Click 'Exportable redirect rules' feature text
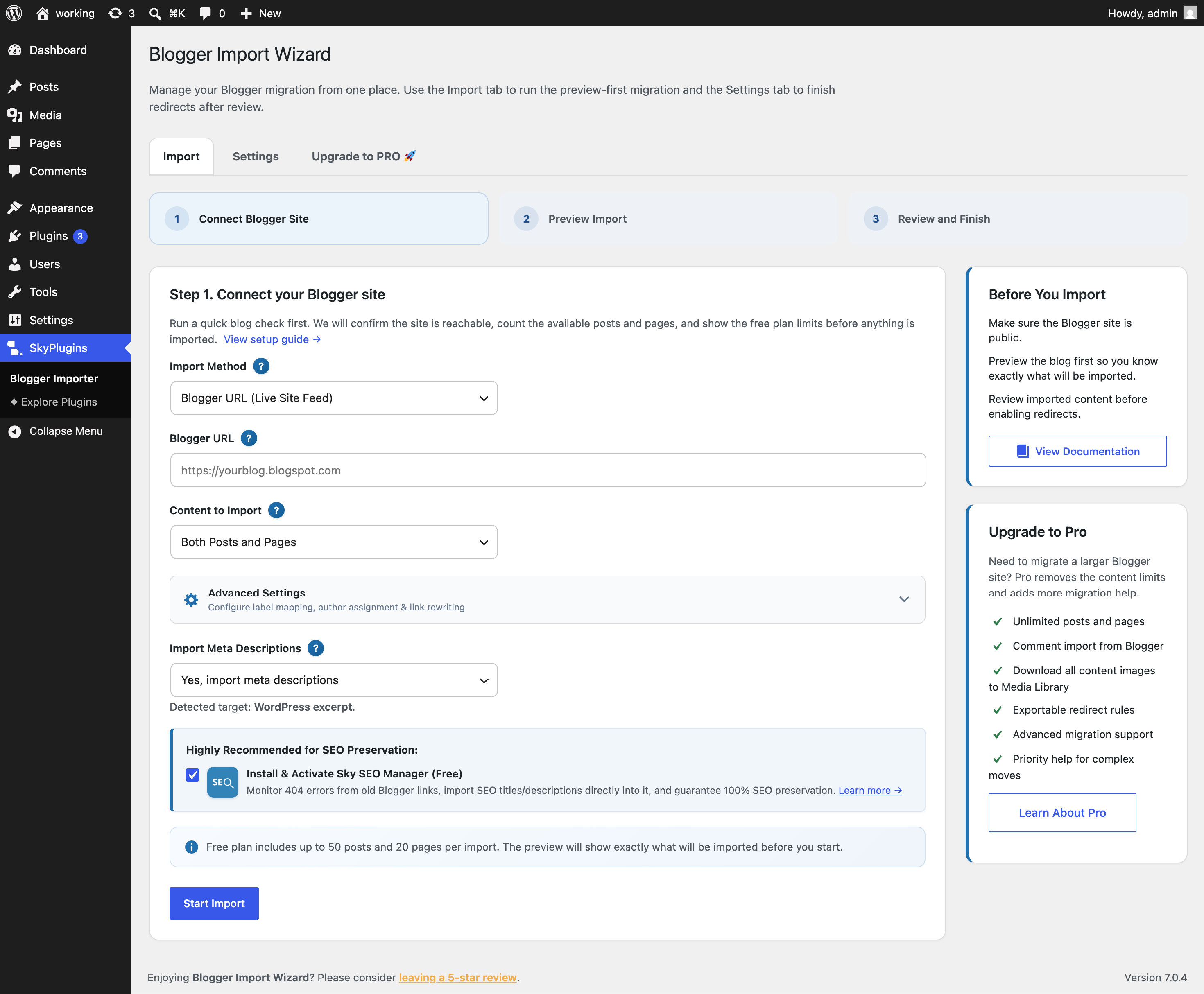This screenshot has height=994, width=1204. [x=1073, y=710]
